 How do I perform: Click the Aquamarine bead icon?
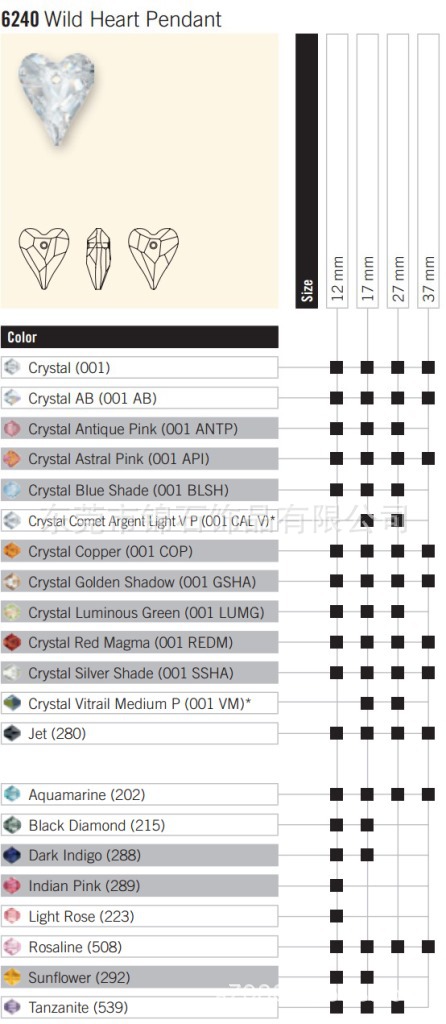pos(12,795)
